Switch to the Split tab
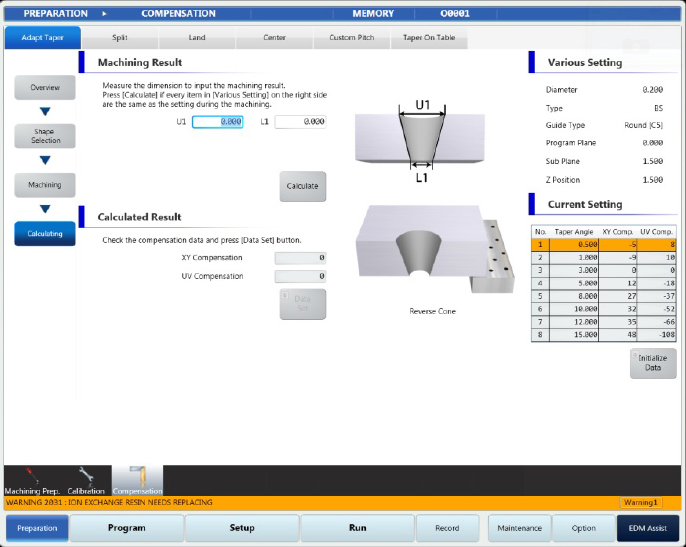 pyautogui.click(x=119, y=38)
